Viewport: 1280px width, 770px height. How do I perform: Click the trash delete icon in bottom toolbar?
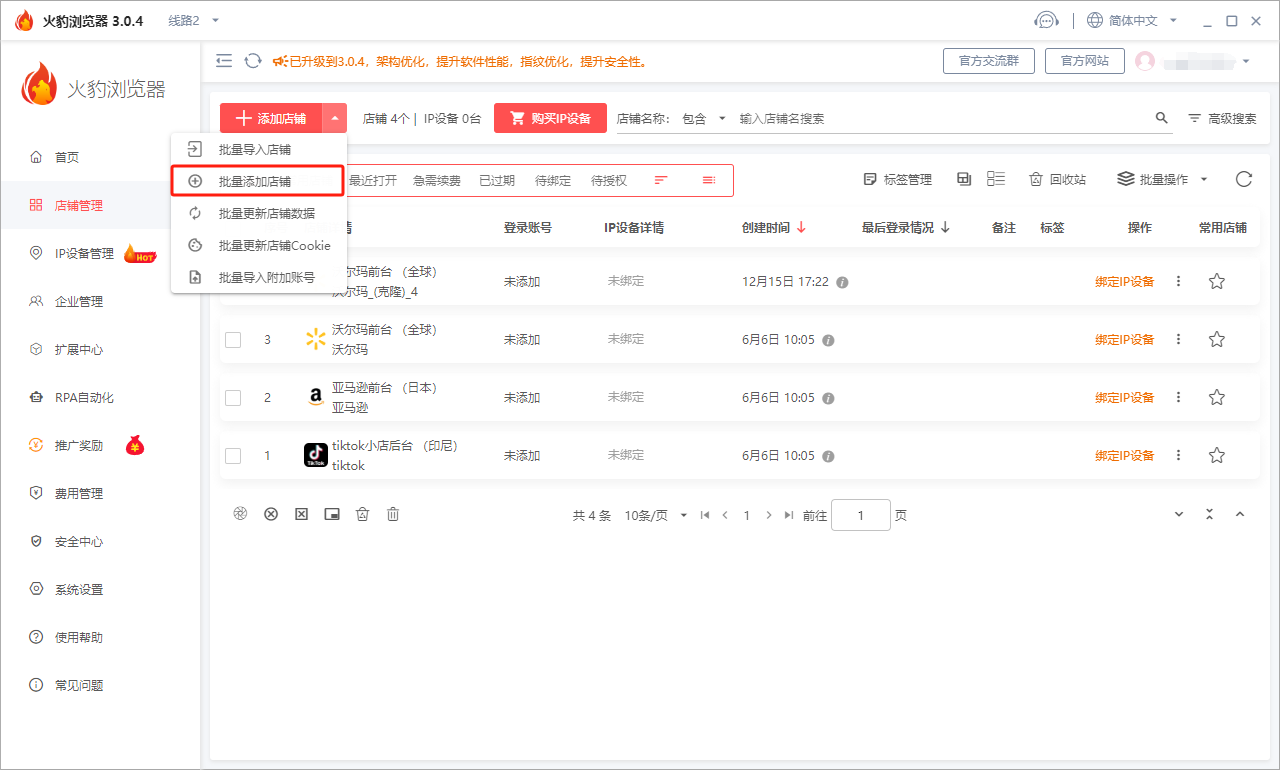(x=392, y=513)
